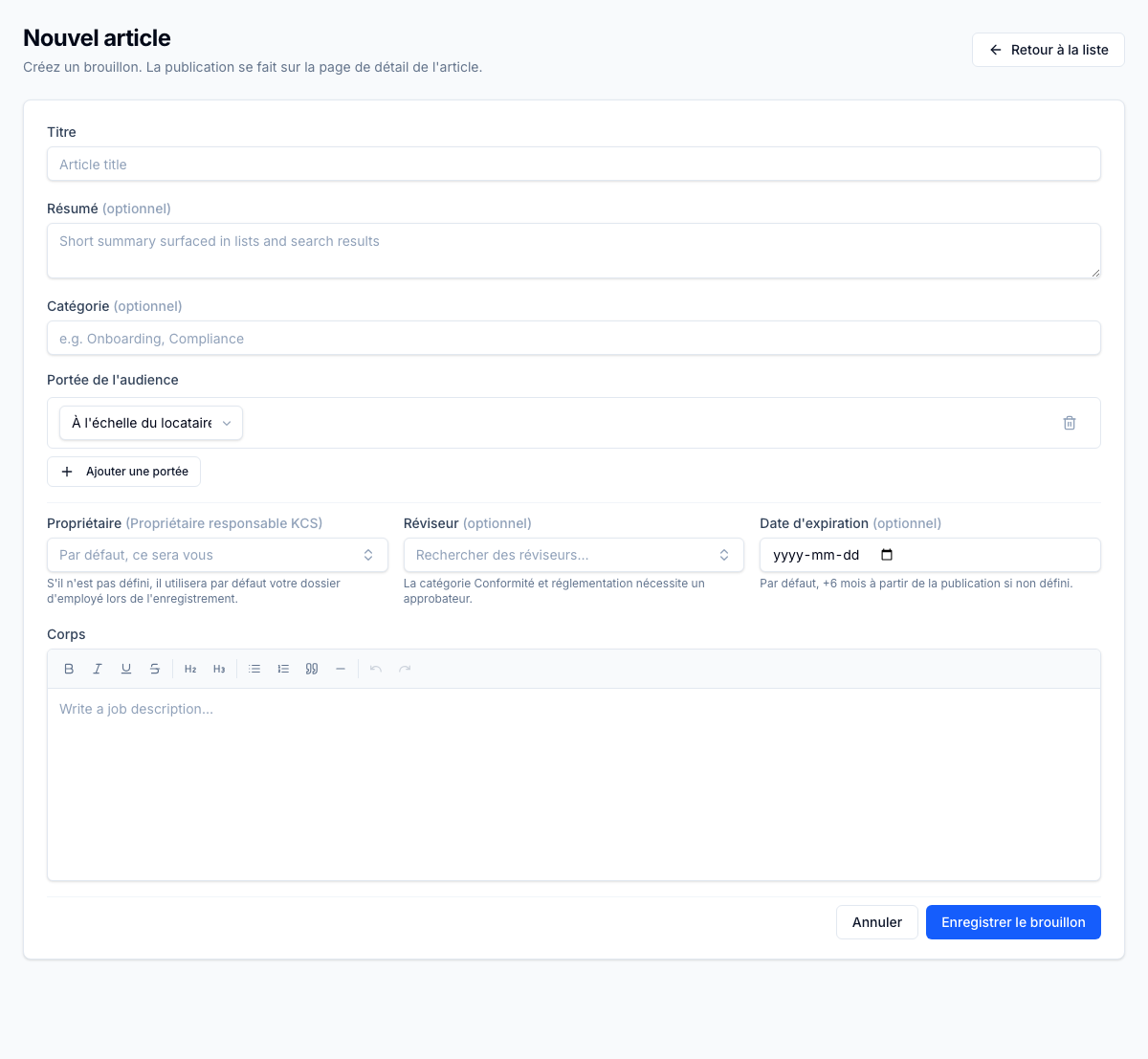Click Enregistrer le brouillon button
The image size is (1148, 1059).
coord(1013,922)
